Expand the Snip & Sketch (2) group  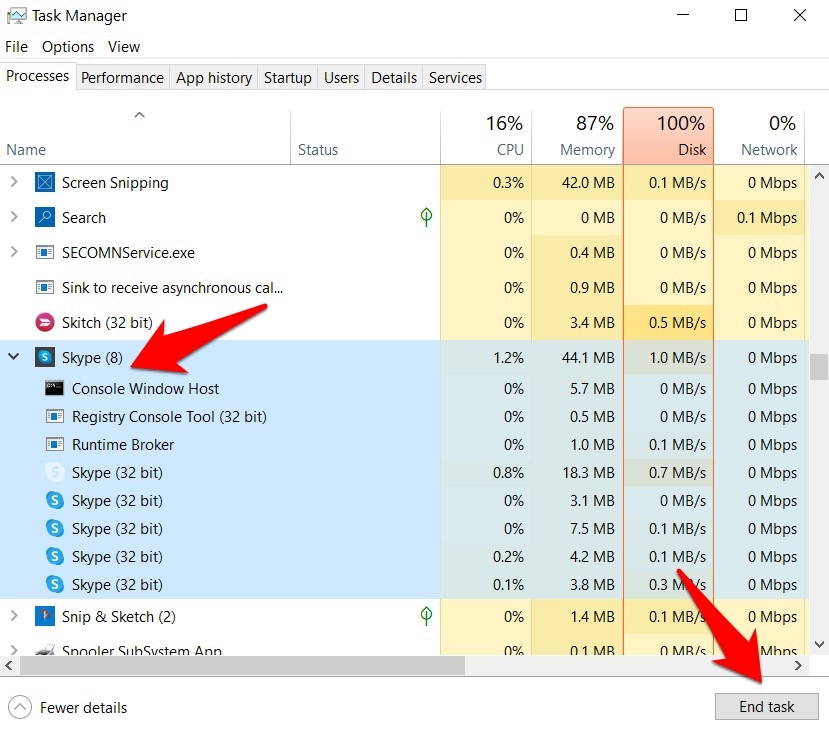click(14, 615)
